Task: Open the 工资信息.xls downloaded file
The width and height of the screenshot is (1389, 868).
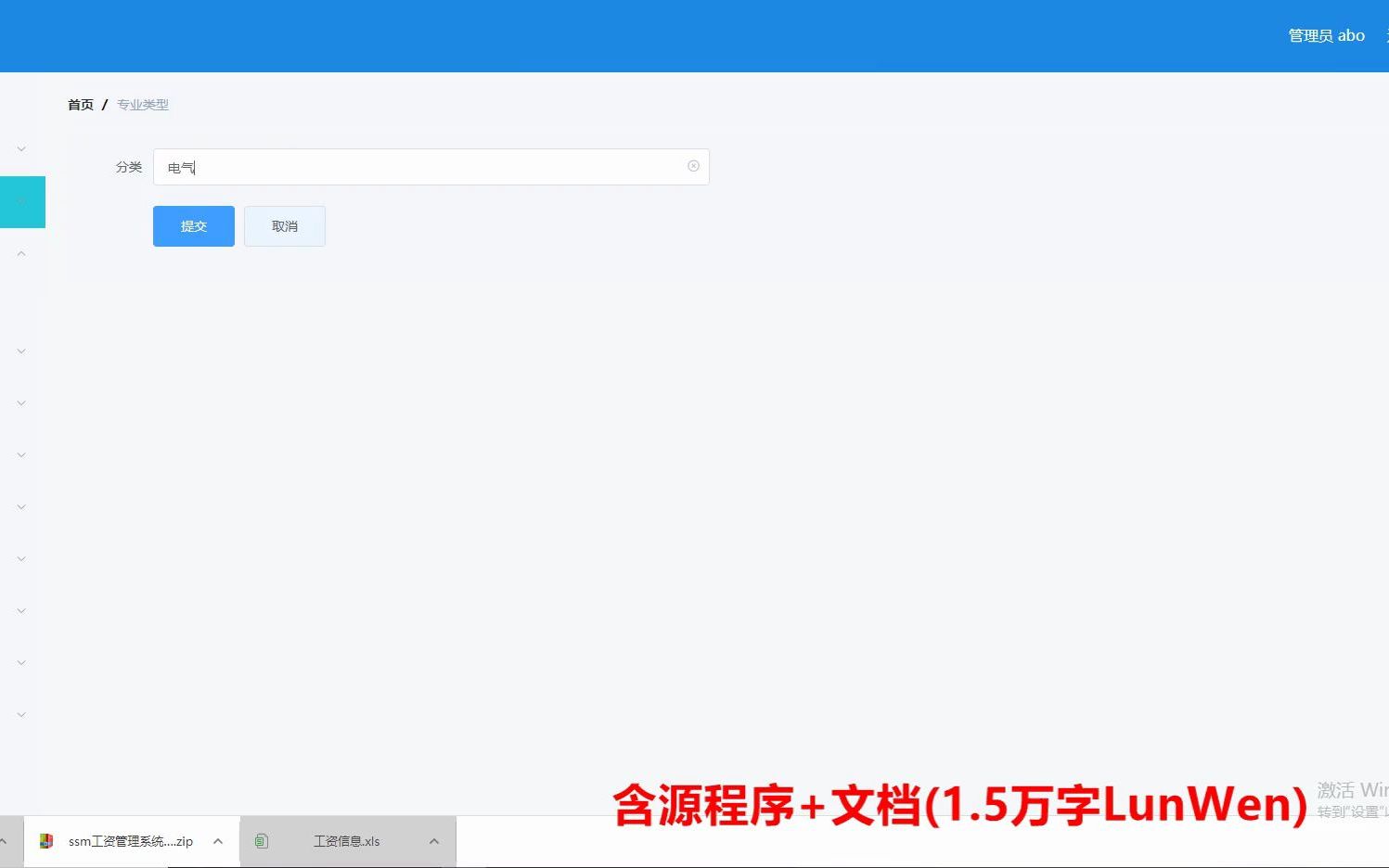Action: tap(346, 841)
